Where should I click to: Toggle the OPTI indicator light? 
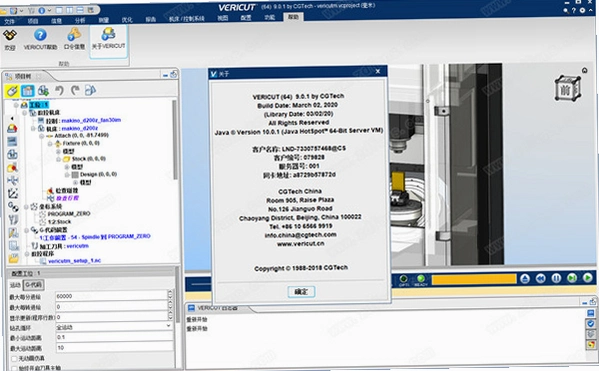403,279
